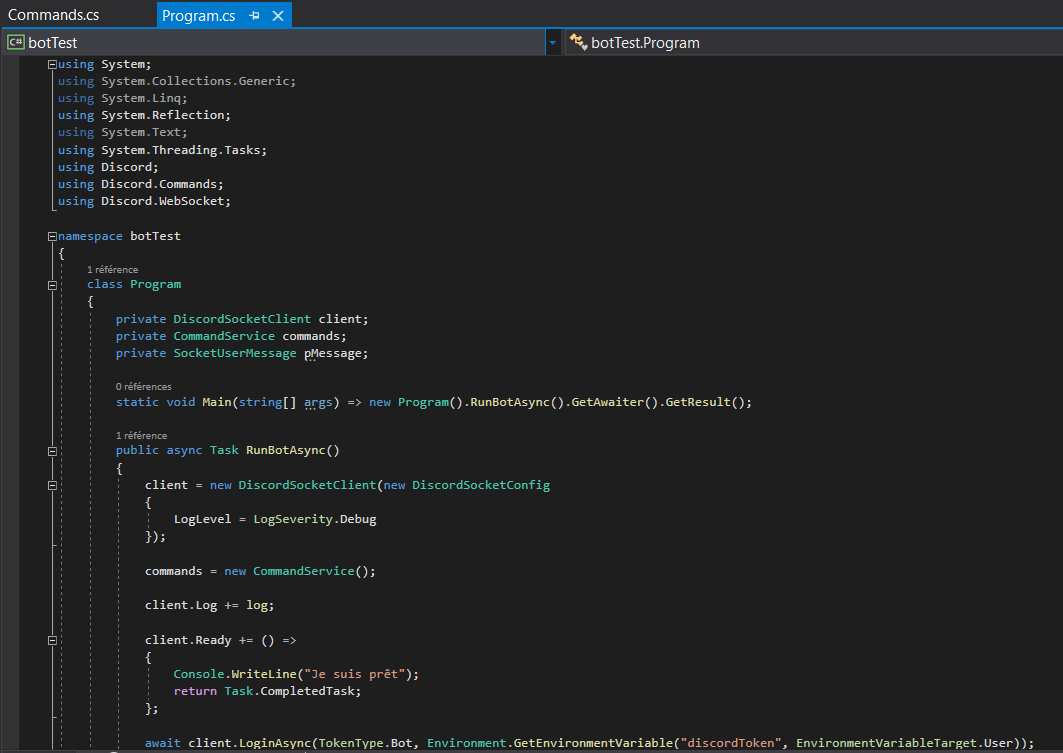Click the pMessage field name
Image resolution: width=1063 pixels, height=753 pixels.
[335, 354]
